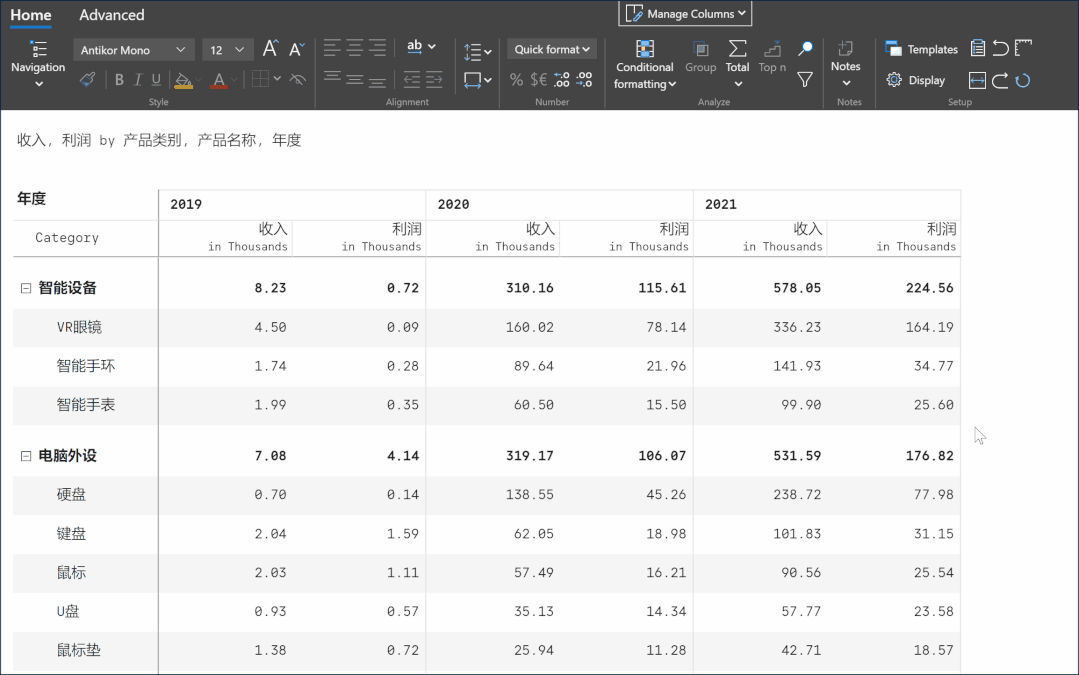Toggle italic formatting
1079x675 pixels.
point(138,80)
